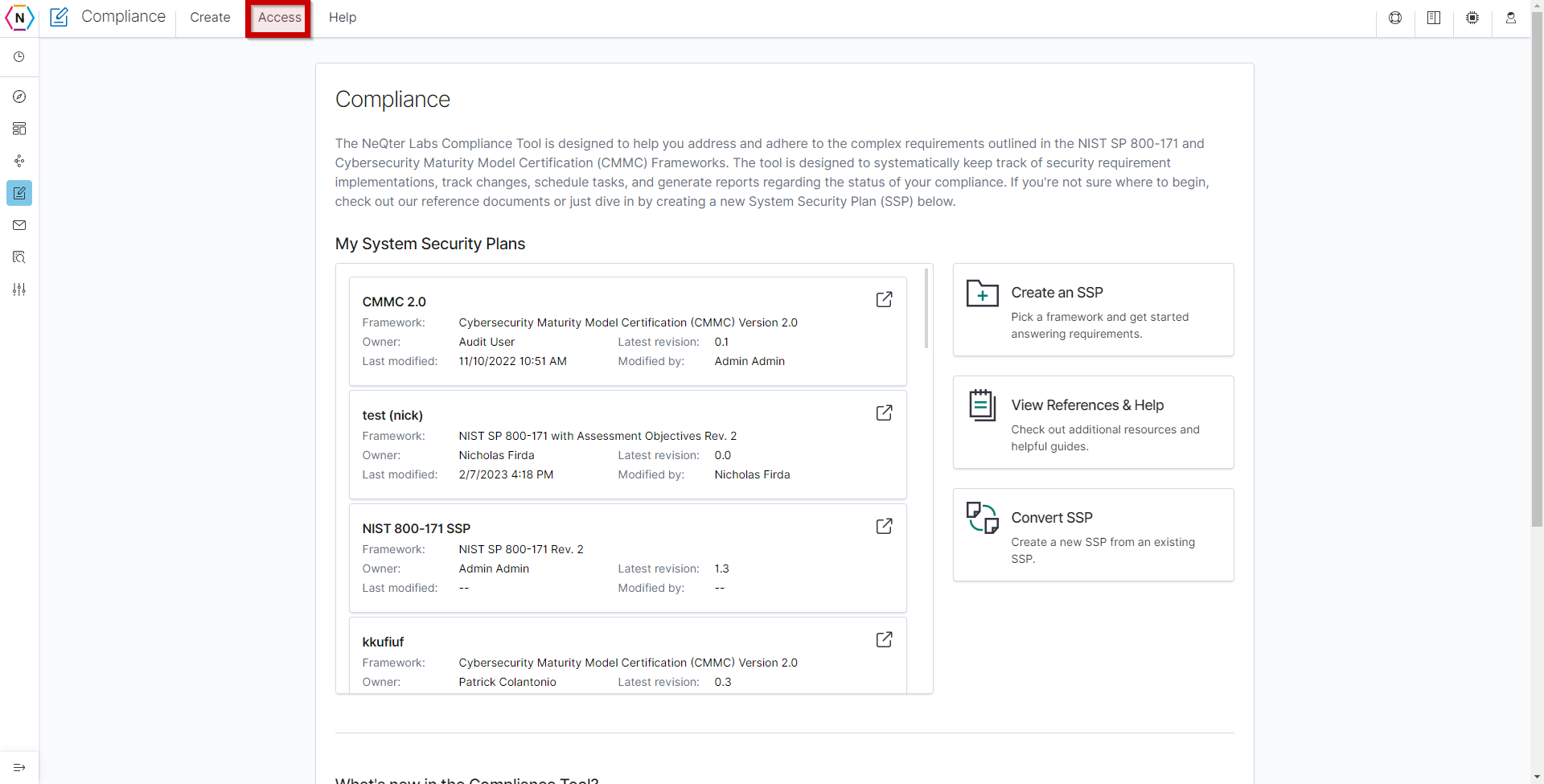Click the My System Security Plans heading
Viewport: 1544px width, 784px height.
point(430,244)
